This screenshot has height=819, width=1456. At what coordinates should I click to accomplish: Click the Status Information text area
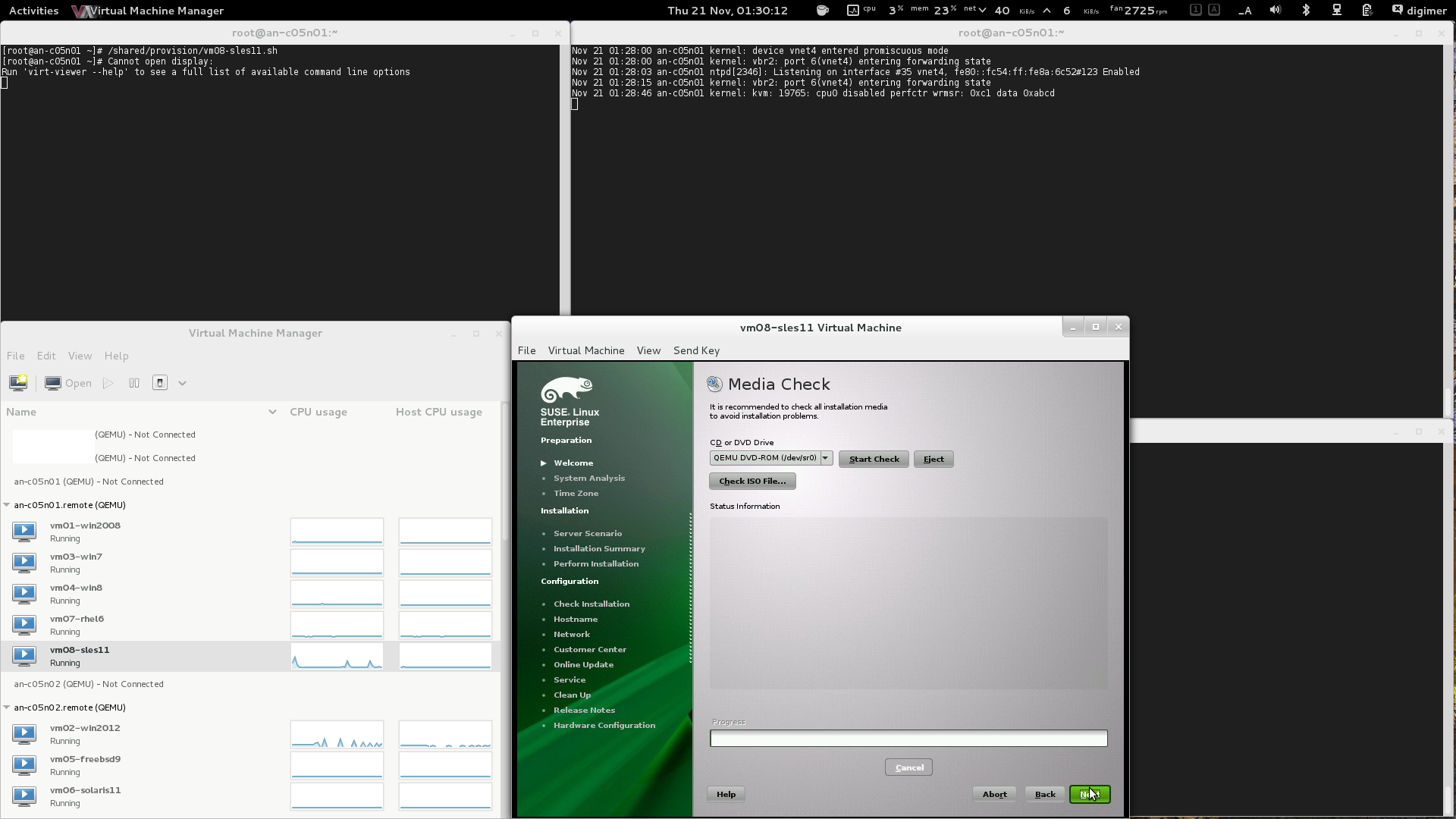908,603
